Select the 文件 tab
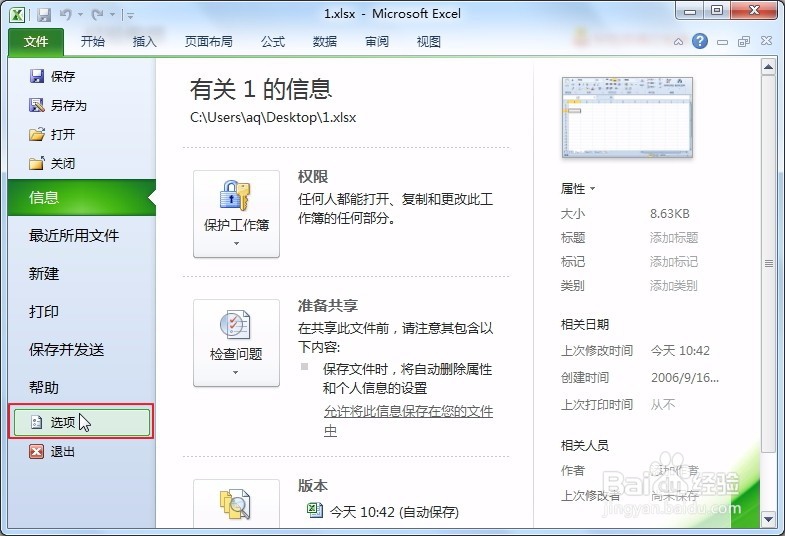This screenshot has width=785, height=536. coord(36,42)
